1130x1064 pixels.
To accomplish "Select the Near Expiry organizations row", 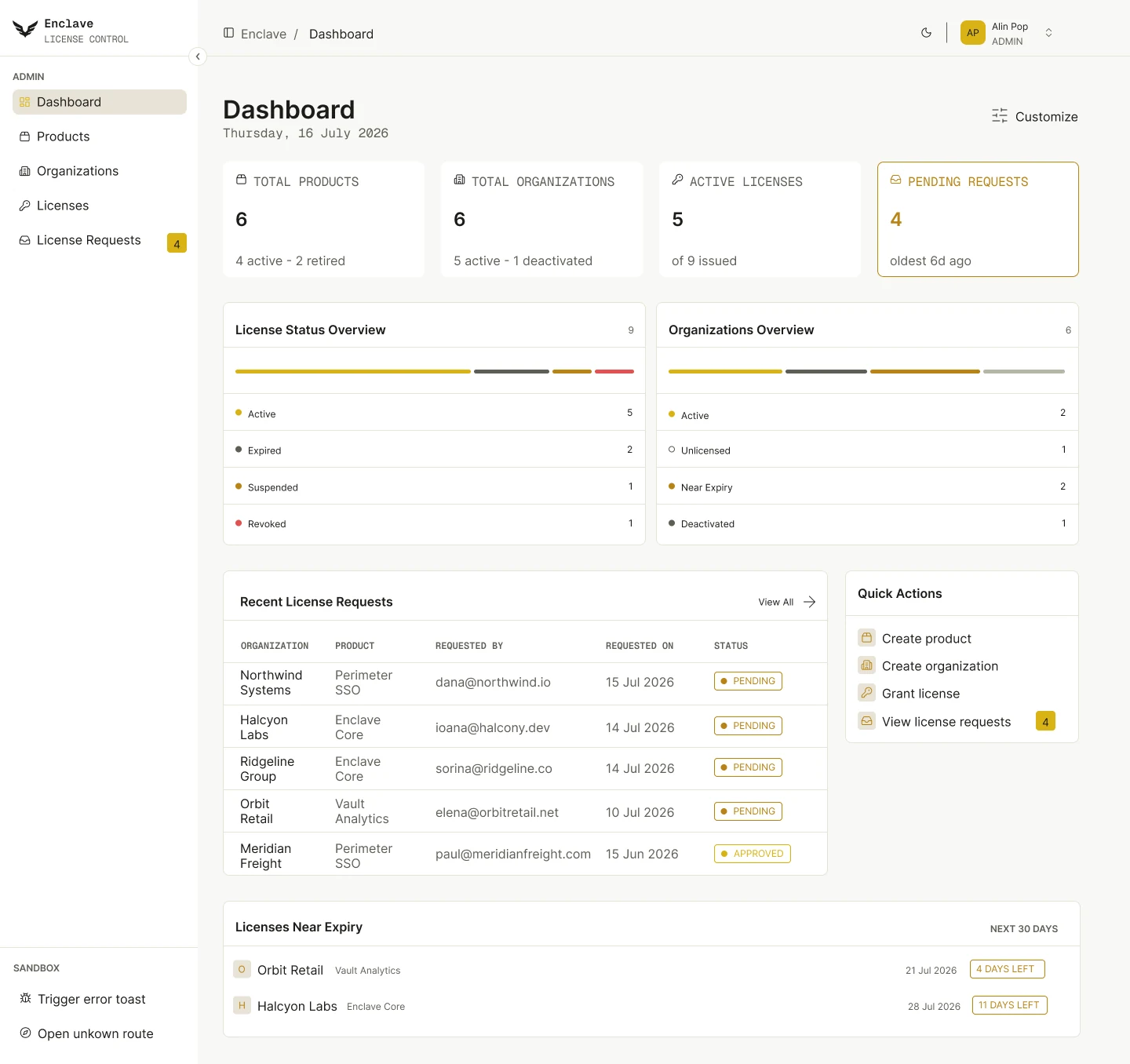I will [x=867, y=486].
